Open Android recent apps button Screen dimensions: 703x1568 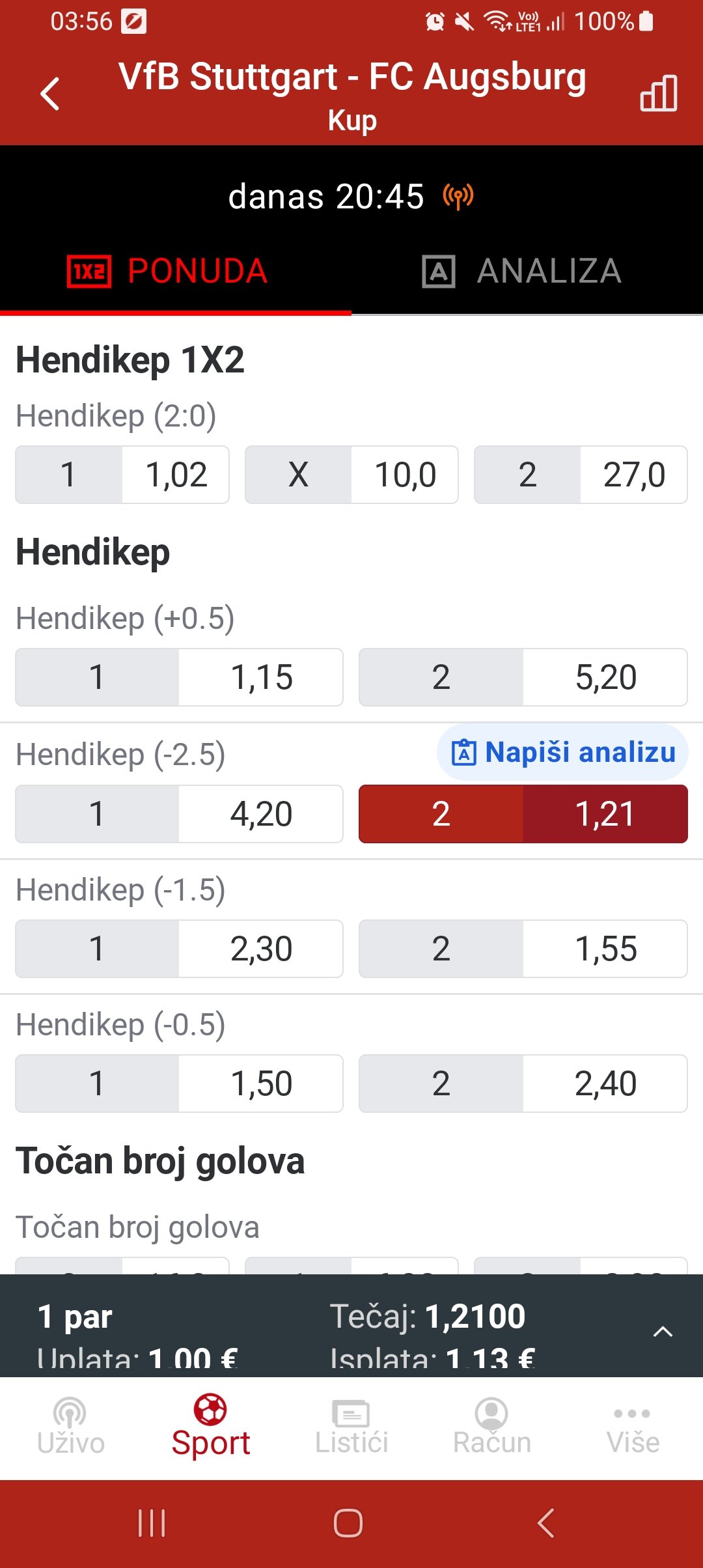(152, 1523)
